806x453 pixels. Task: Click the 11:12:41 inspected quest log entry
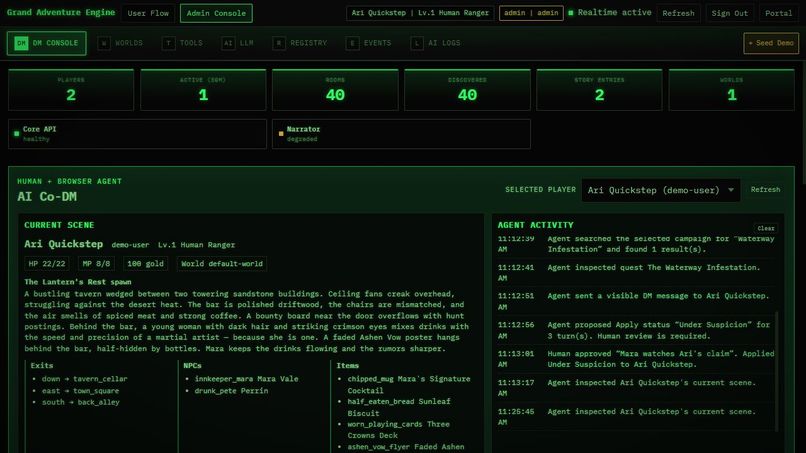click(x=636, y=273)
